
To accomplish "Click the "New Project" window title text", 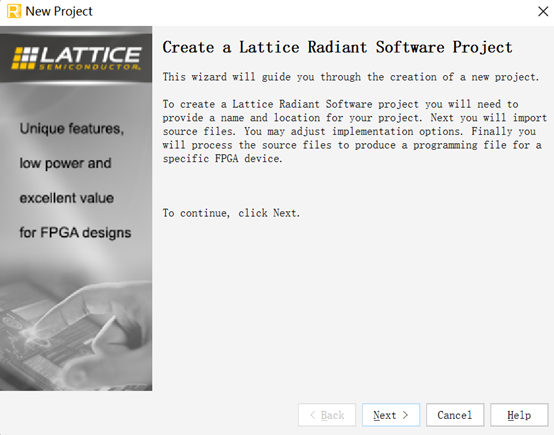I will coord(59,11).
